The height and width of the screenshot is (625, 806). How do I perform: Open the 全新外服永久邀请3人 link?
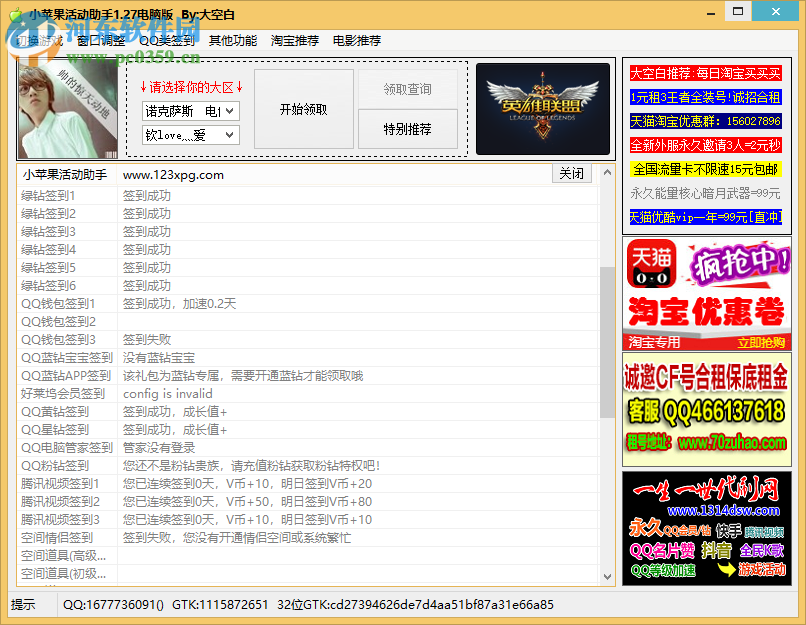(x=705, y=145)
